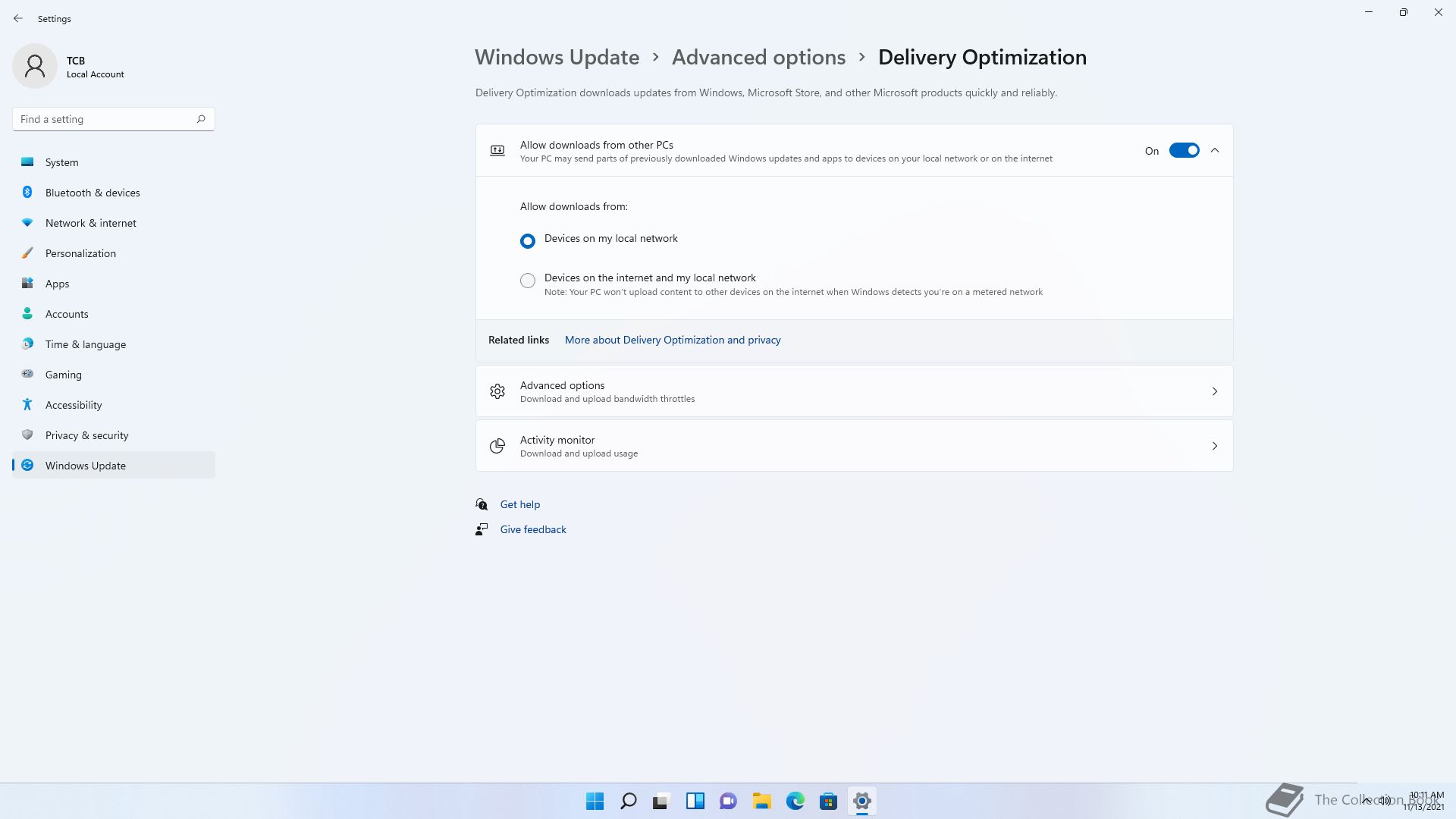Click the Give feedback link

tap(533, 529)
